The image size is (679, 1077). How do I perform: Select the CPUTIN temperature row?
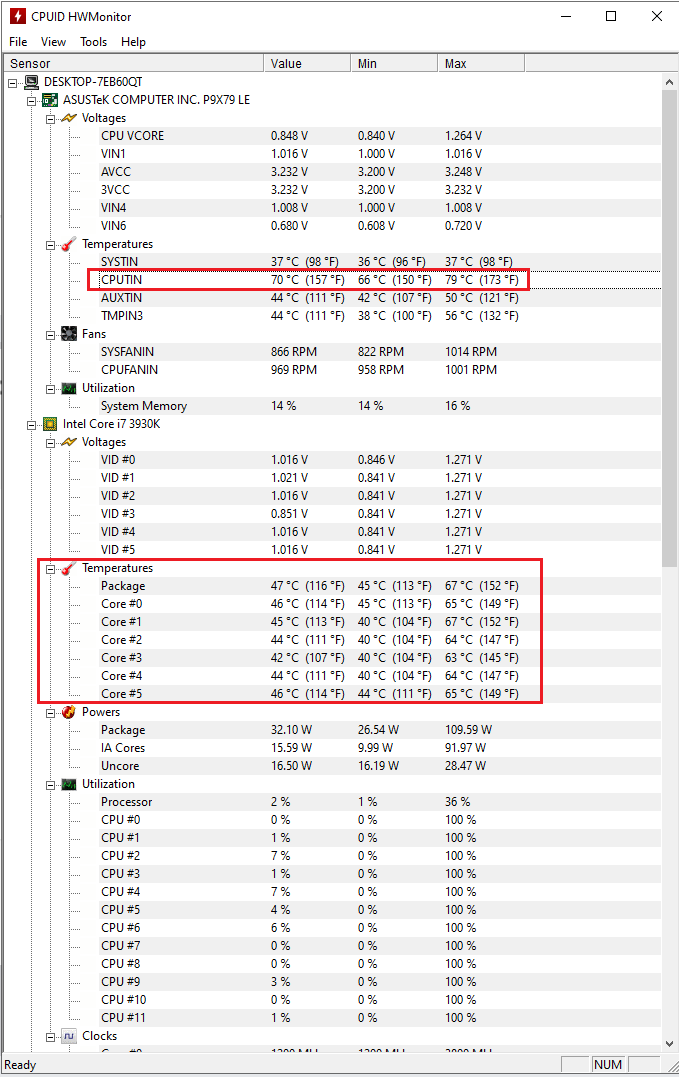point(122,280)
